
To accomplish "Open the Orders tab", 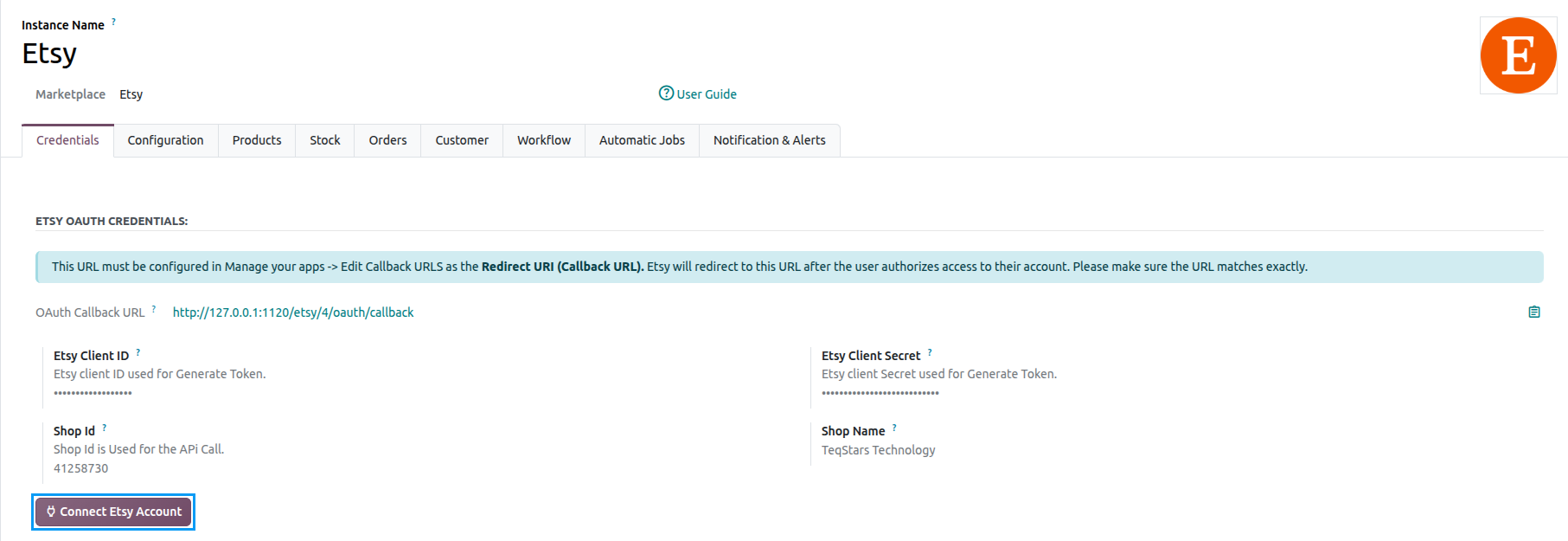I will [387, 140].
